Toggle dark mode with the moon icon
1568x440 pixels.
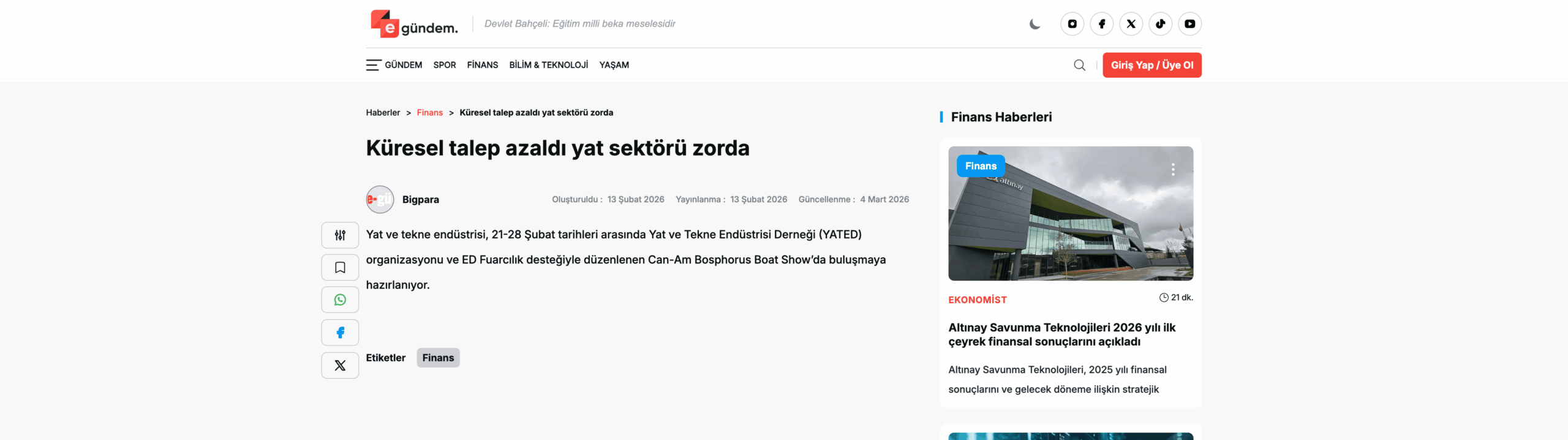point(1035,24)
